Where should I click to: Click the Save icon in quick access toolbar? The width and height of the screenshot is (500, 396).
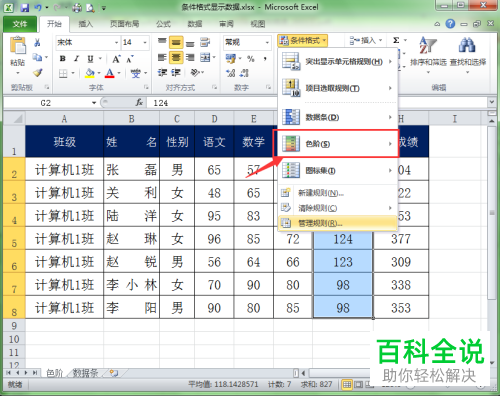(x=25, y=7)
